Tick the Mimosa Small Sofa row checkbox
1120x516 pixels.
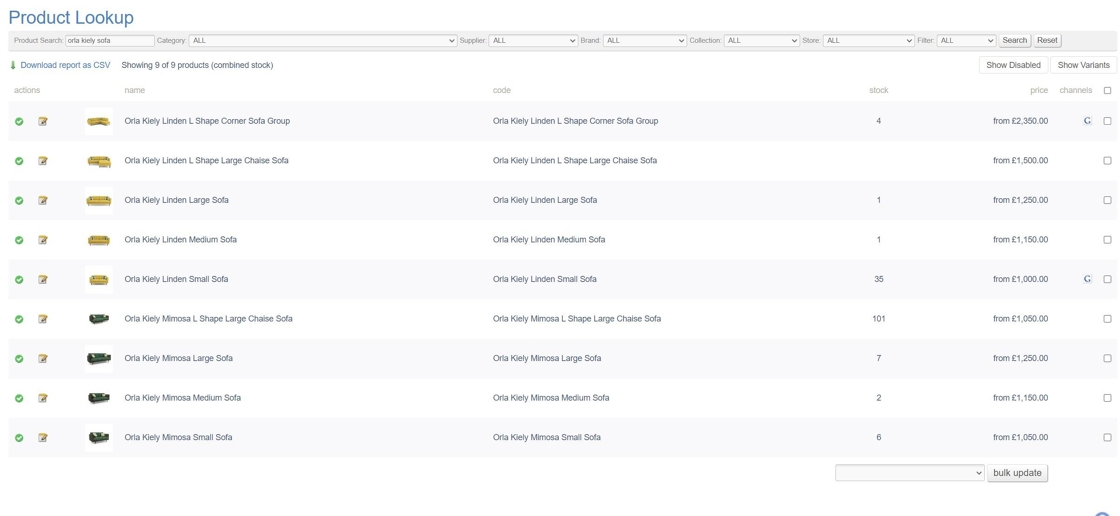1107,437
